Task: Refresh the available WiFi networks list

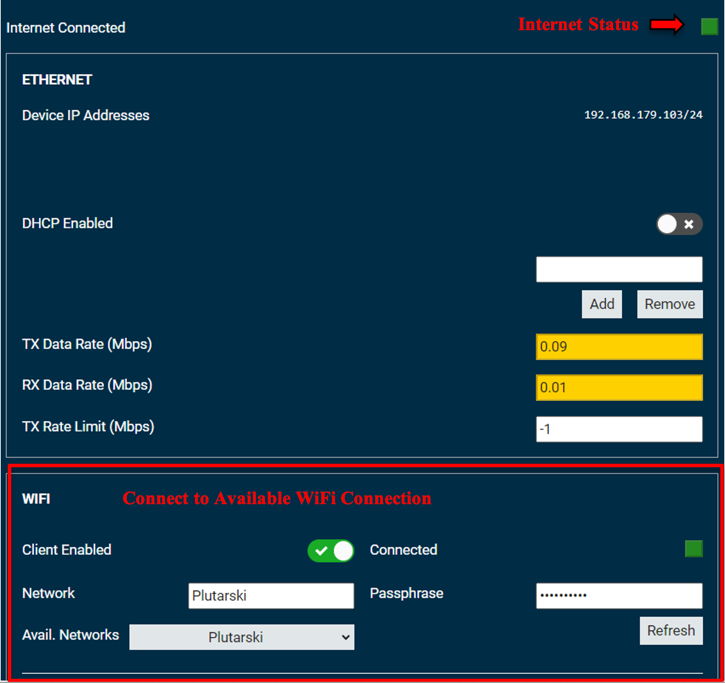Action: (x=670, y=630)
